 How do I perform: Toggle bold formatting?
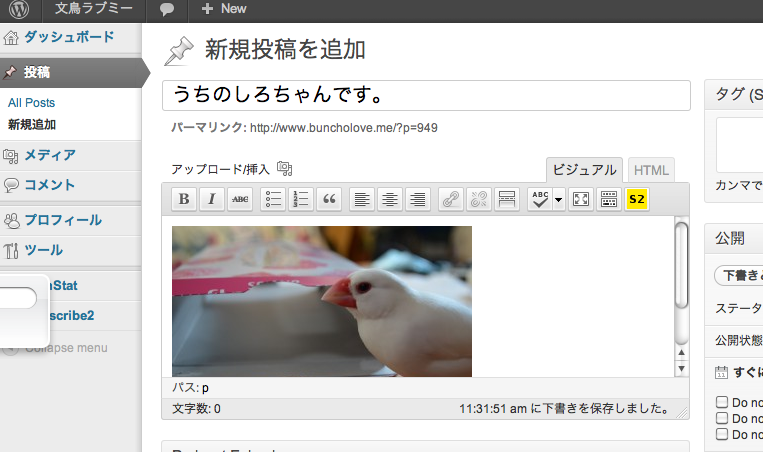pos(184,199)
